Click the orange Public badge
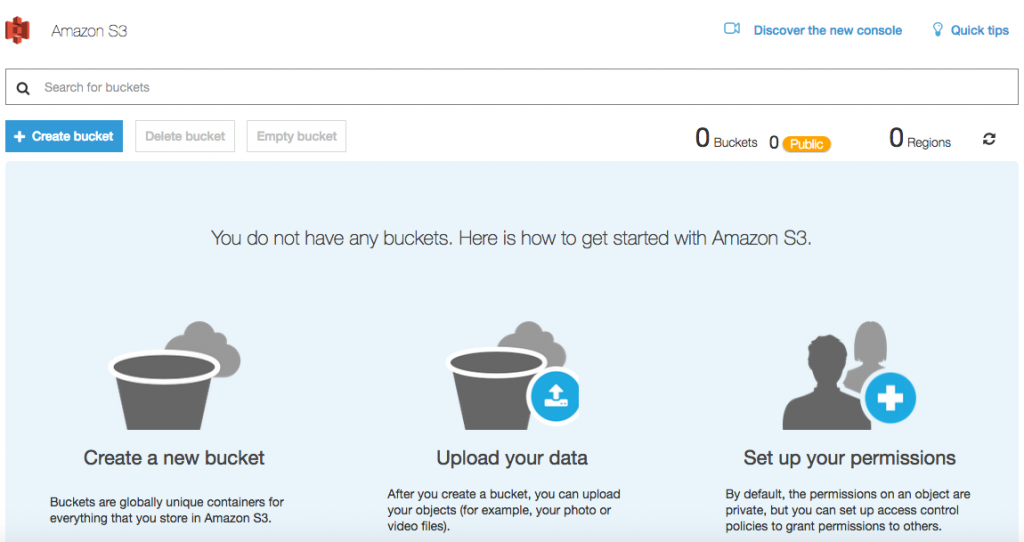The image size is (1024, 542). [x=806, y=144]
